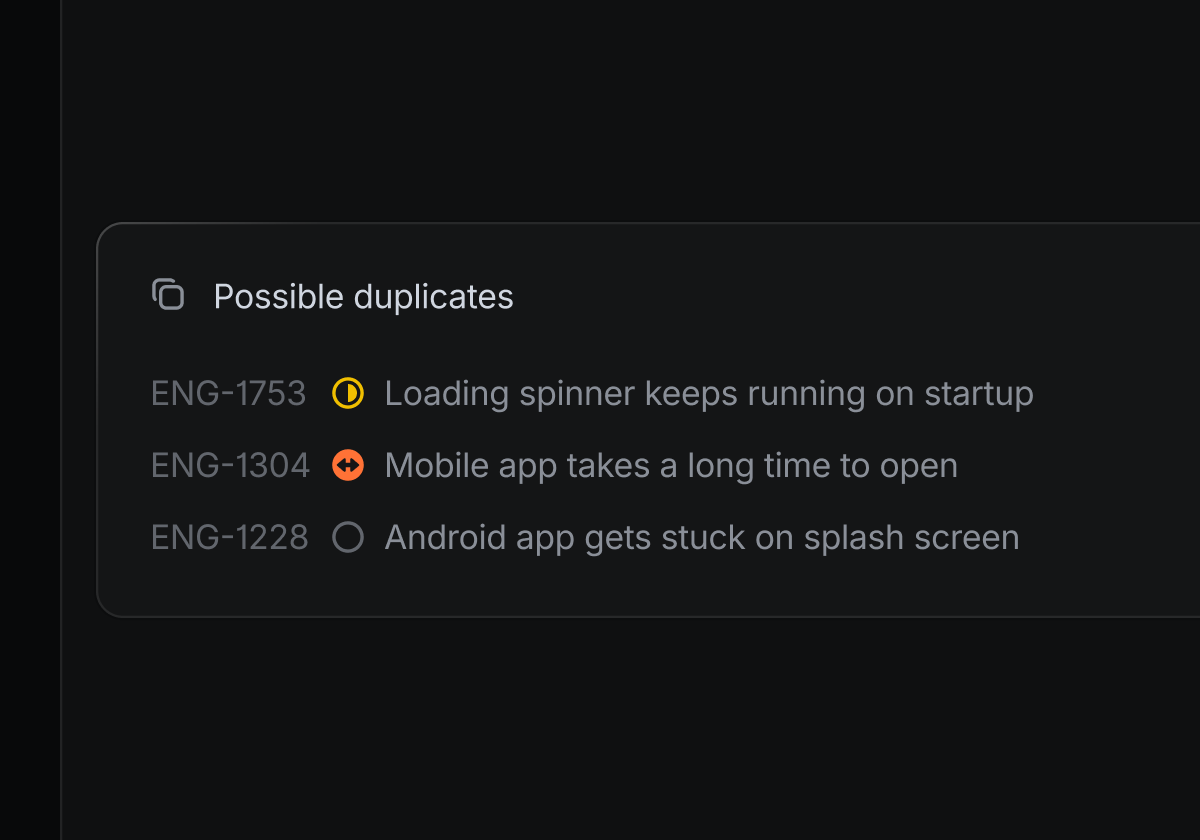
Task: Click the empty area above the duplicates card
Action: (600, 110)
